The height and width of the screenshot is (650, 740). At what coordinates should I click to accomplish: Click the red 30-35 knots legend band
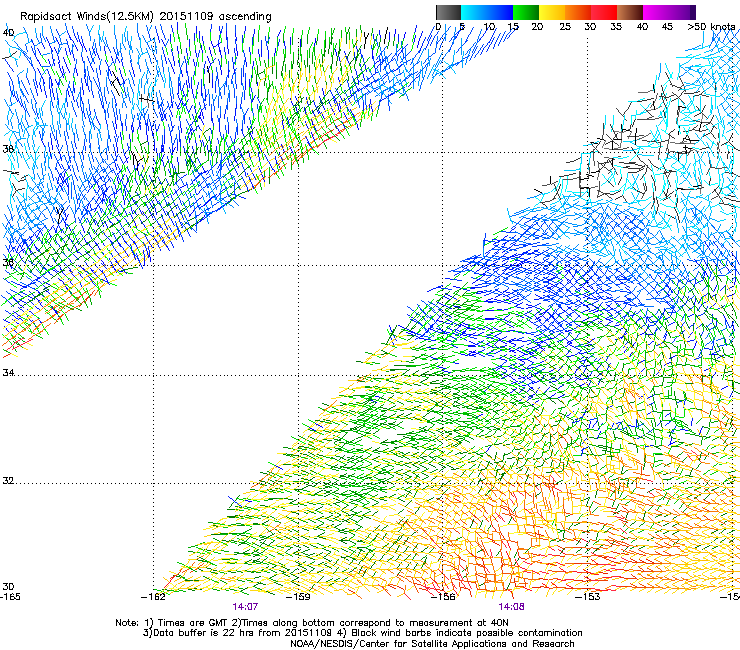[604, 12]
